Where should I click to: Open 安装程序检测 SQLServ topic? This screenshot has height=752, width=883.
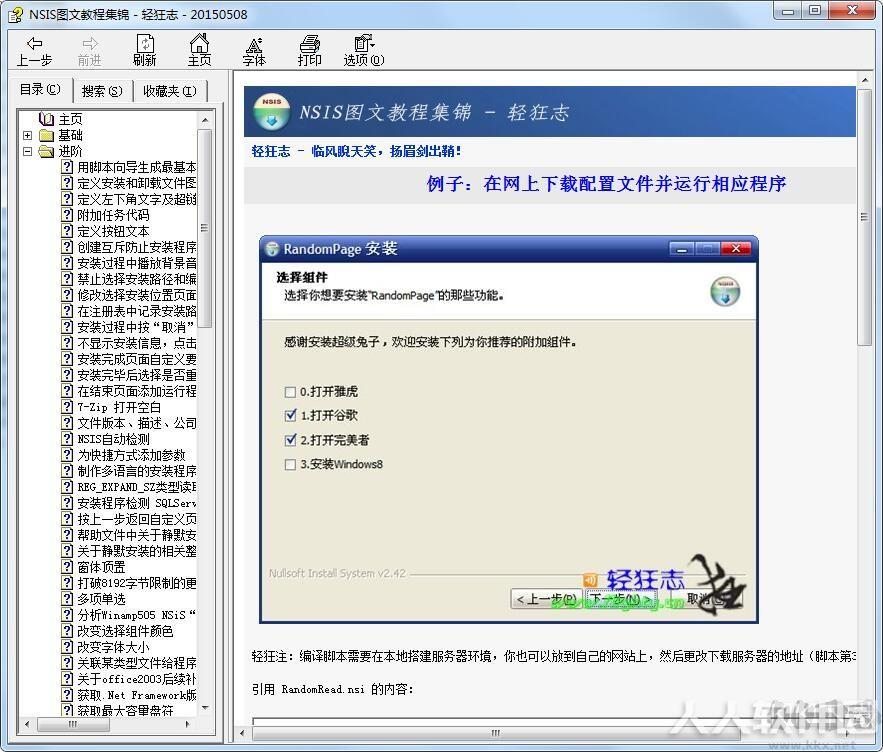(137, 503)
